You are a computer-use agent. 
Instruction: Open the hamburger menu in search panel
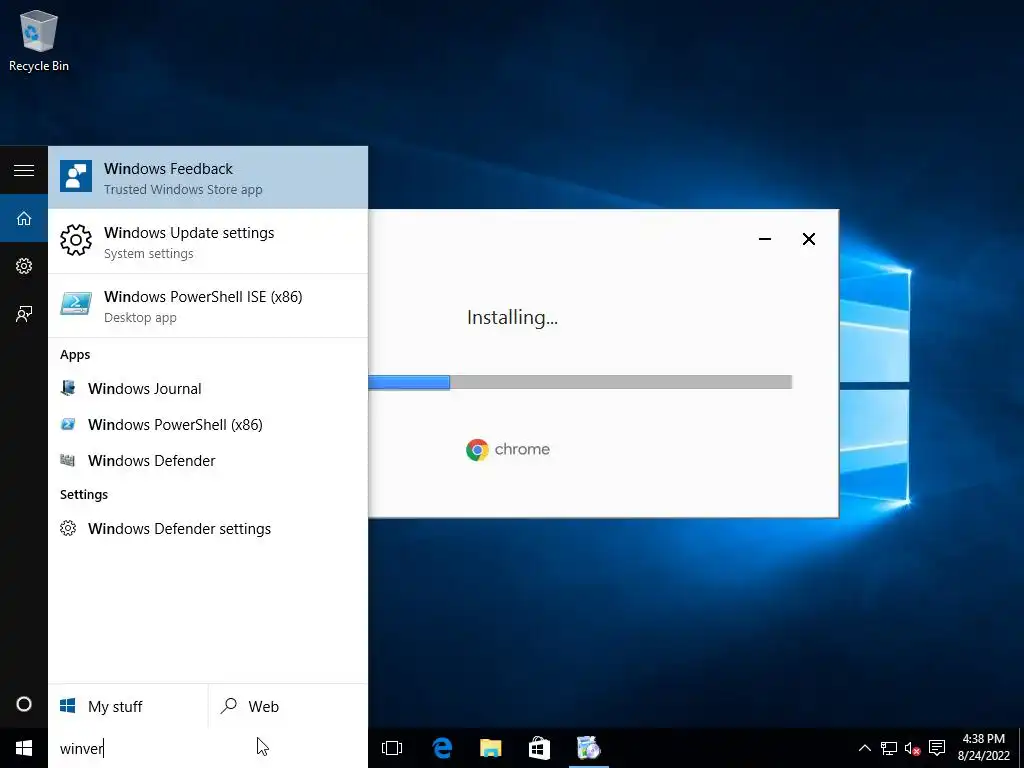point(24,170)
